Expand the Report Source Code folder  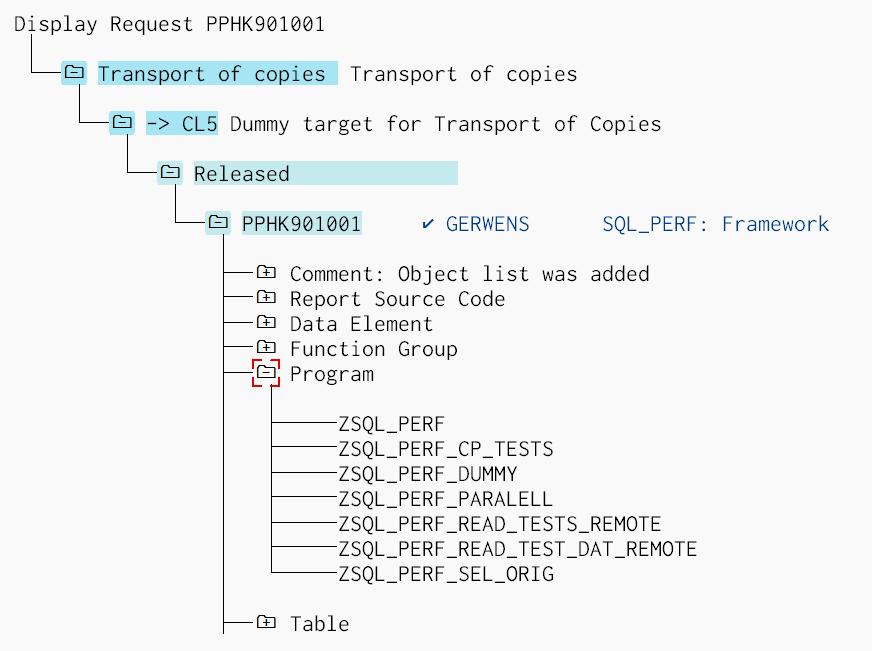pyautogui.click(x=266, y=297)
